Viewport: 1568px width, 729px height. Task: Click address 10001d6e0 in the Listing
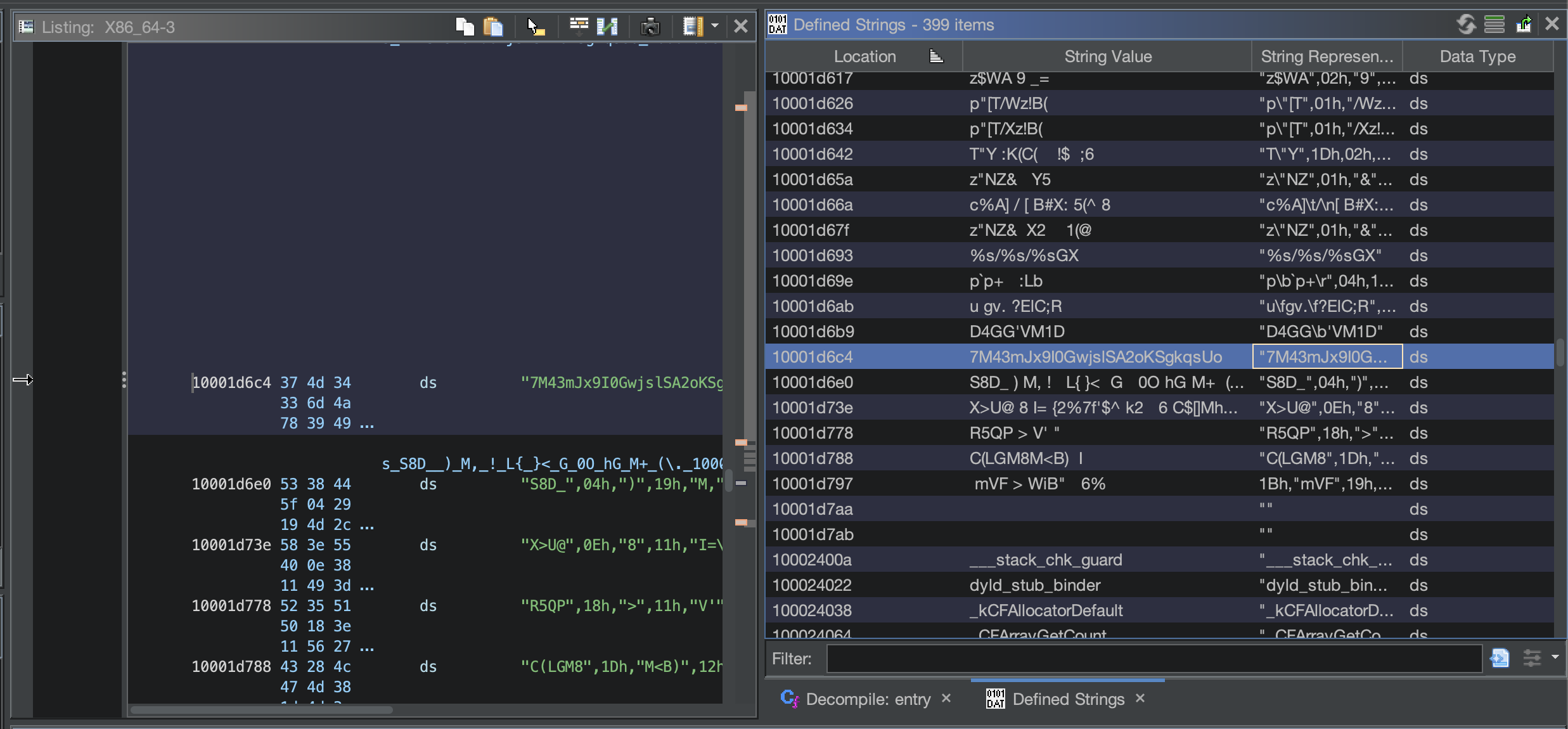click(231, 484)
